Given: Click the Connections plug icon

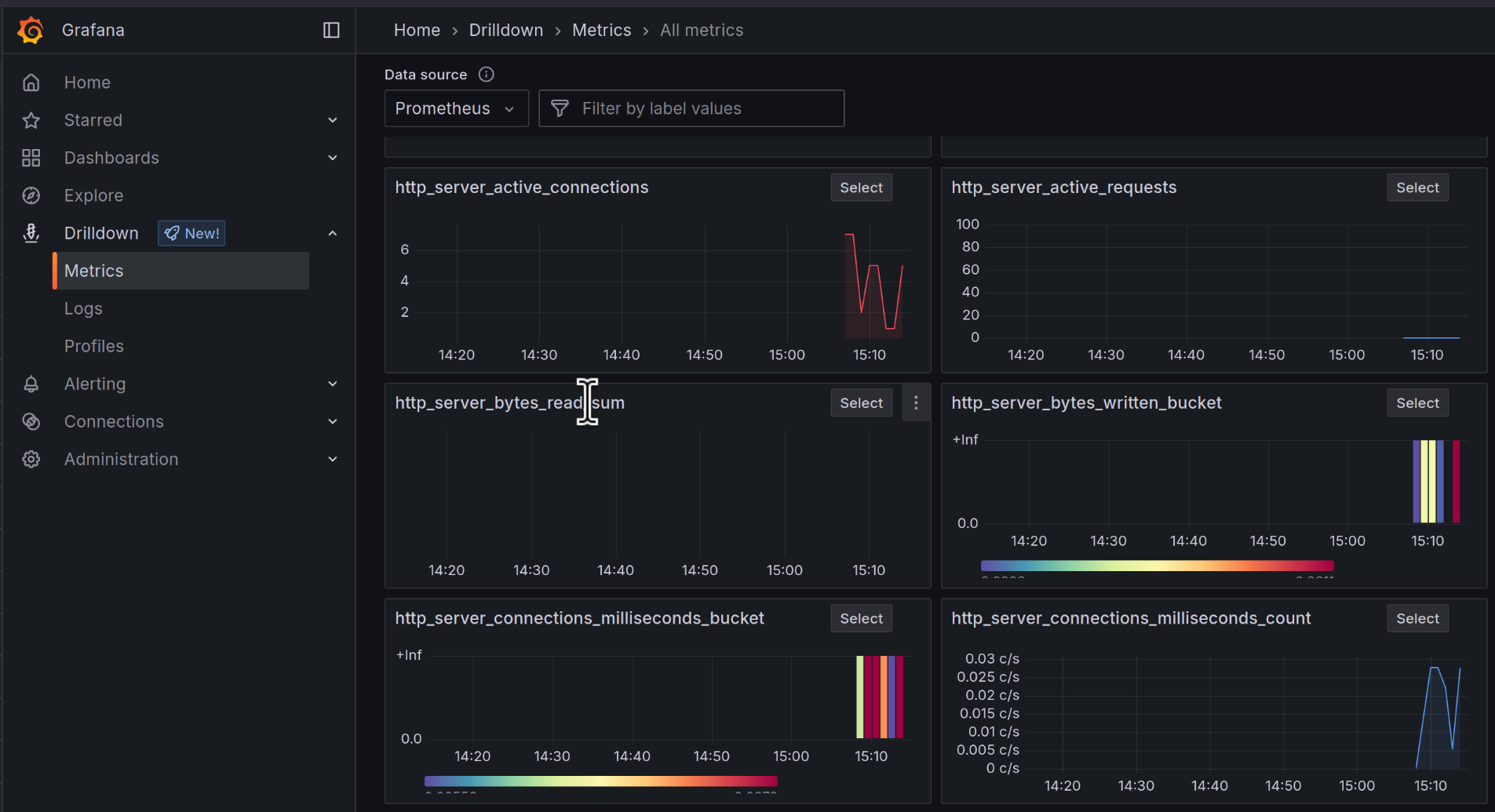Looking at the screenshot, I should (x=31, y=421).
